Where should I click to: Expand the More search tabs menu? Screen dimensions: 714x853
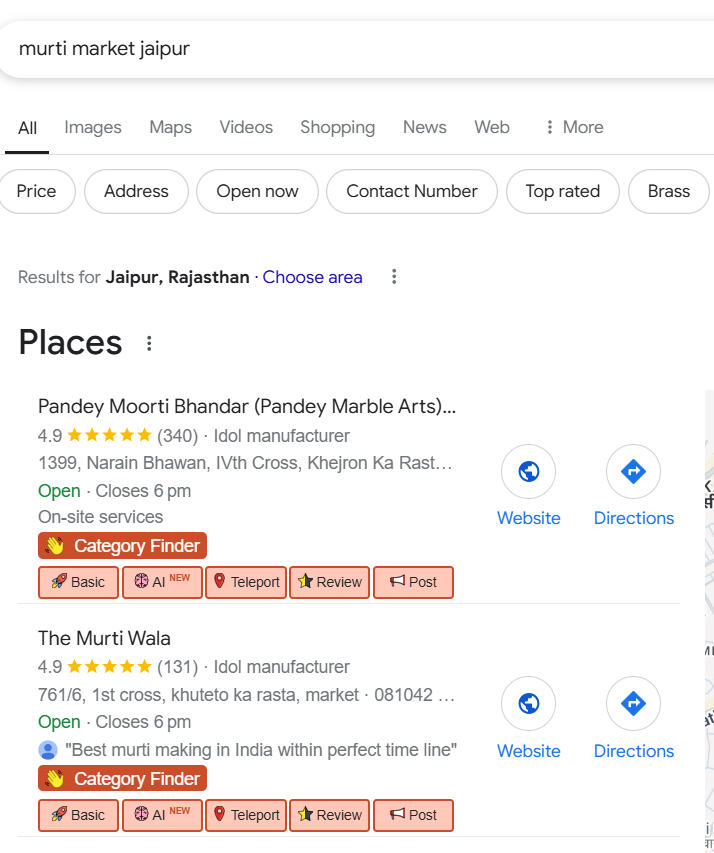(x=573, y=127)
